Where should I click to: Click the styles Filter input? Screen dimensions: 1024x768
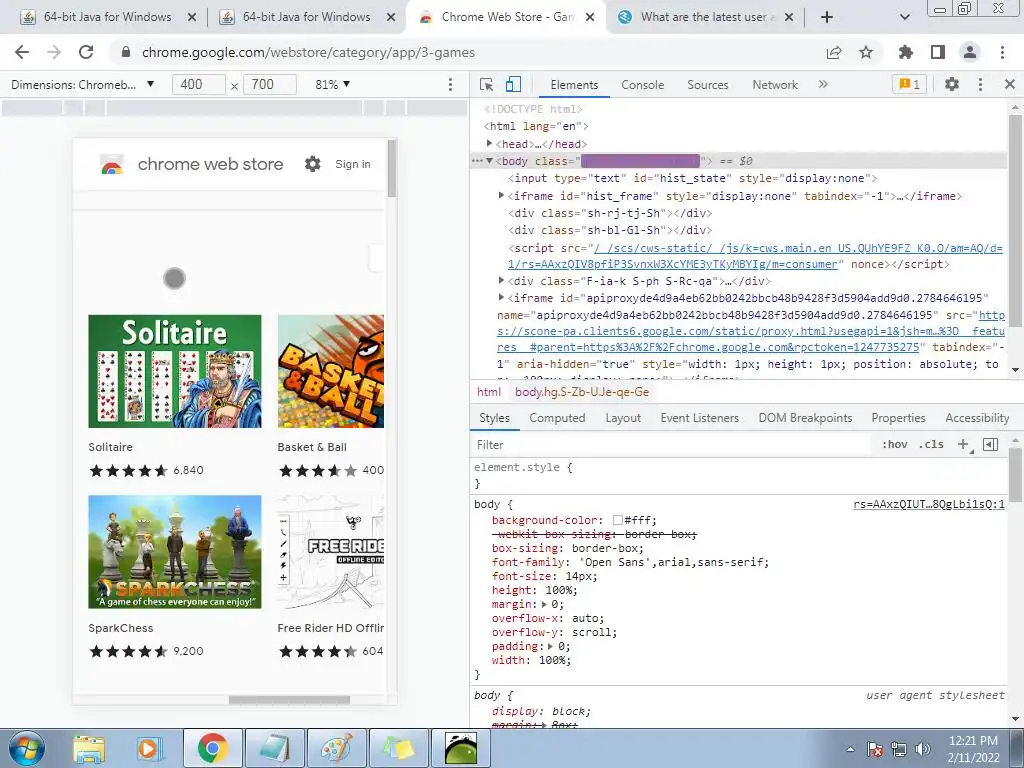click(x=673, y=445)
